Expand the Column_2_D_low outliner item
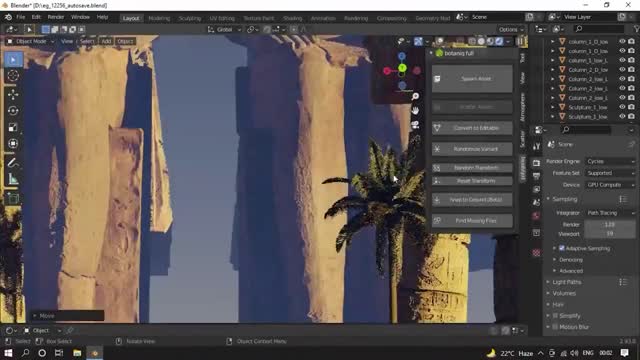The image size is (640, 360). click(x=553, y=70)
